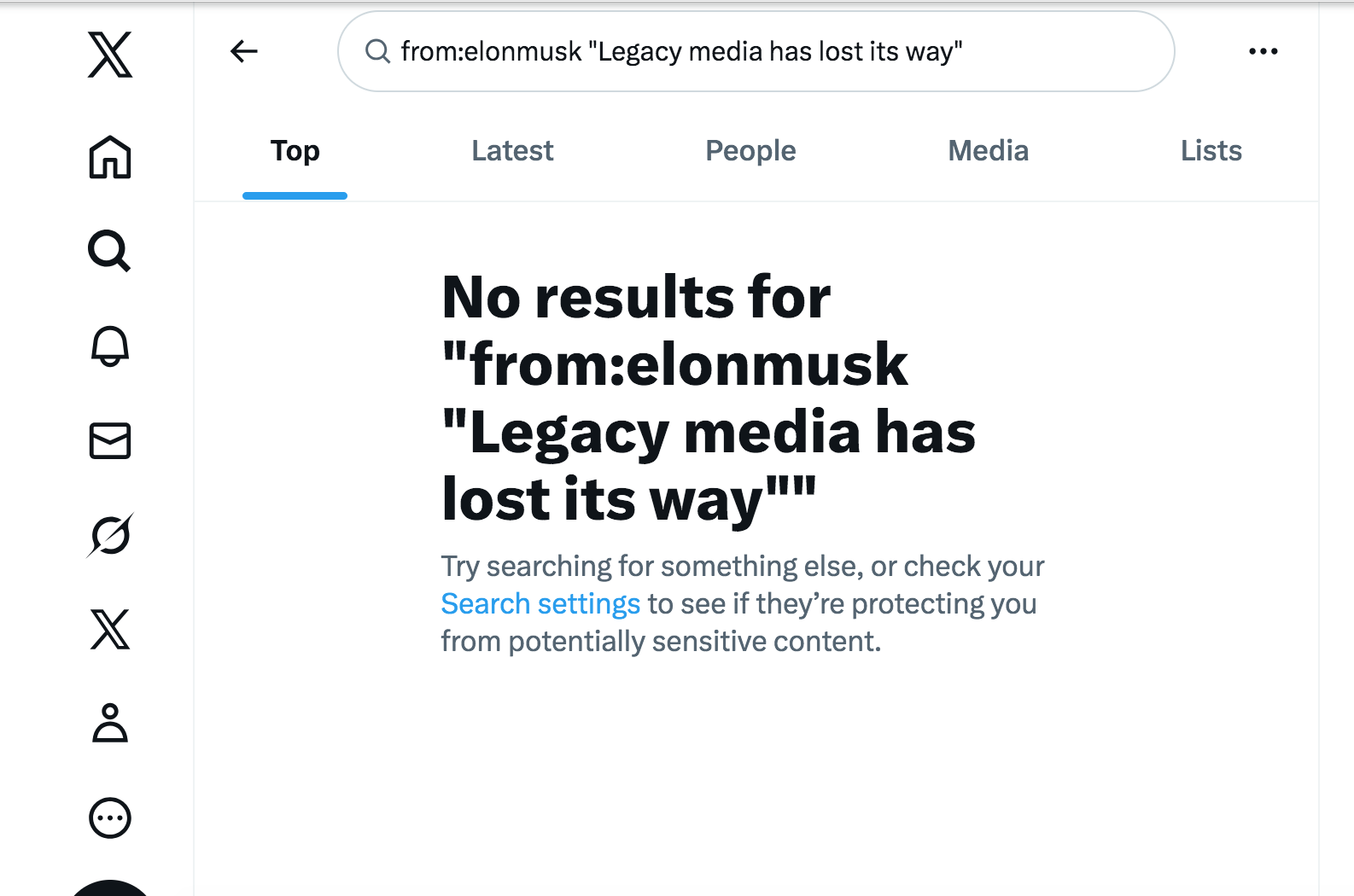Show the Media results tab
Screen dimensions: 1354x896
coord(988,151)
